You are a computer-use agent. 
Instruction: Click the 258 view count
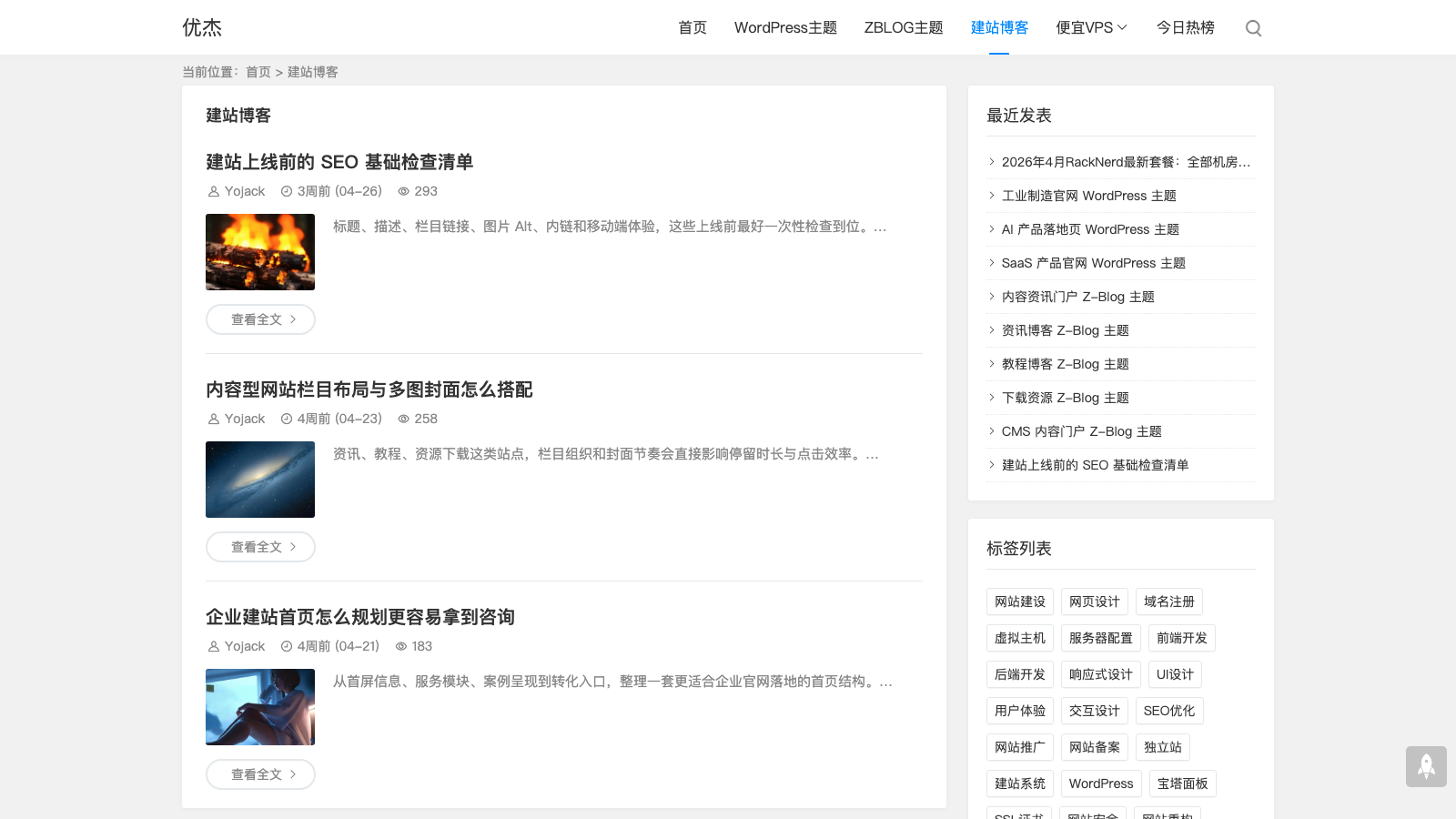pyautogui.click(x=426, y=419)
